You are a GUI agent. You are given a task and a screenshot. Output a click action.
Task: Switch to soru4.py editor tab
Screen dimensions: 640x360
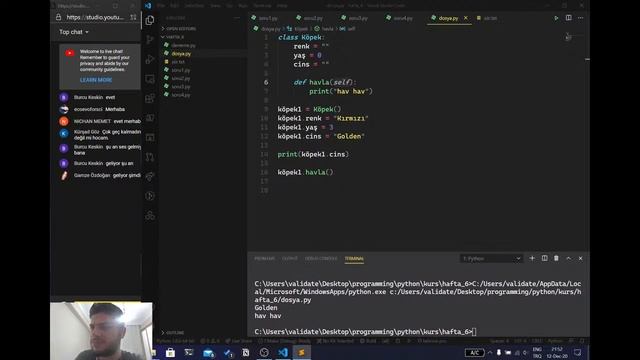[400, 18]
